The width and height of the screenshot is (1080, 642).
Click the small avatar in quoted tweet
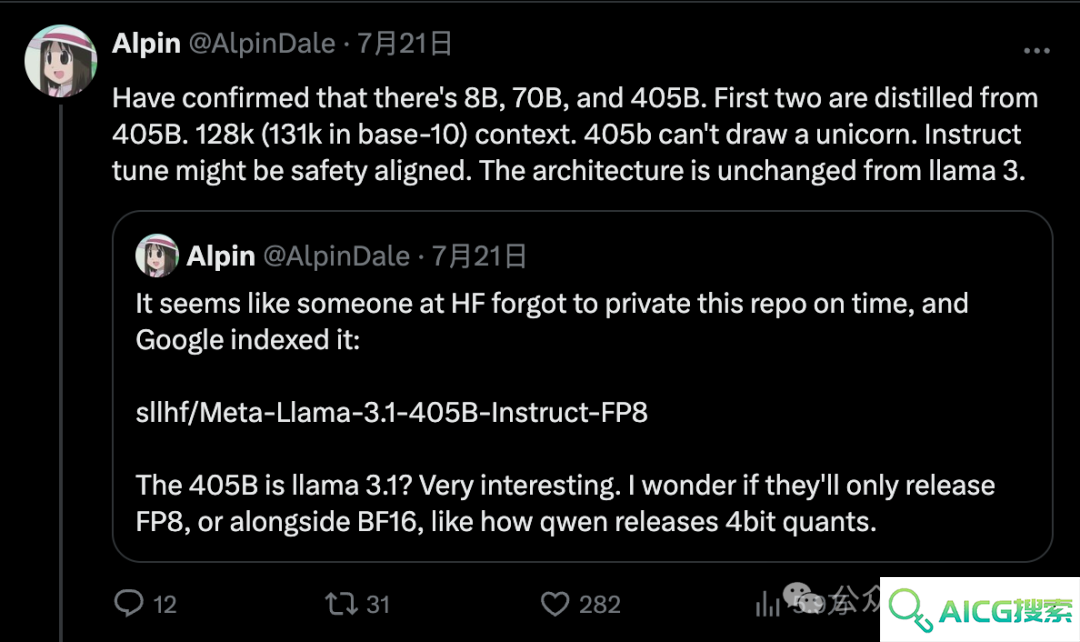point(157,256)
